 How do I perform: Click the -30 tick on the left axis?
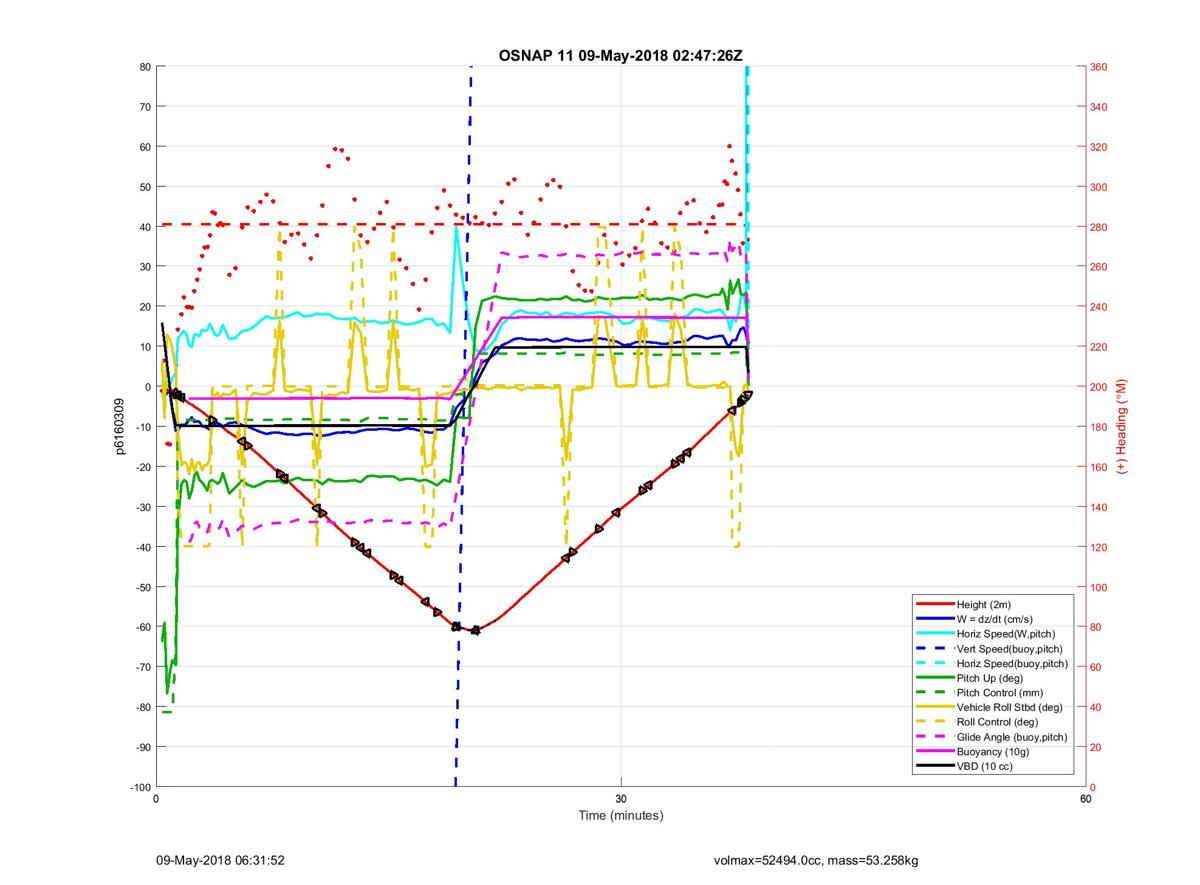(x=142, y=507)
